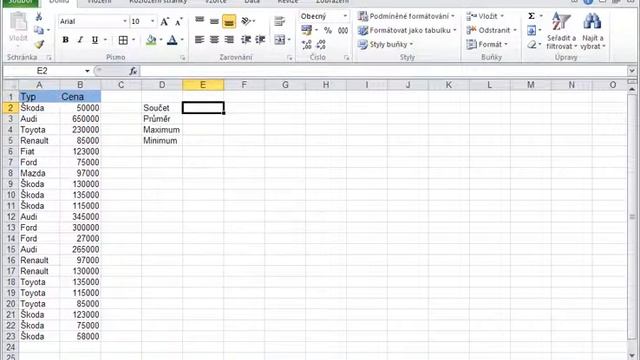Click the Borders icon

coord(123,40)
